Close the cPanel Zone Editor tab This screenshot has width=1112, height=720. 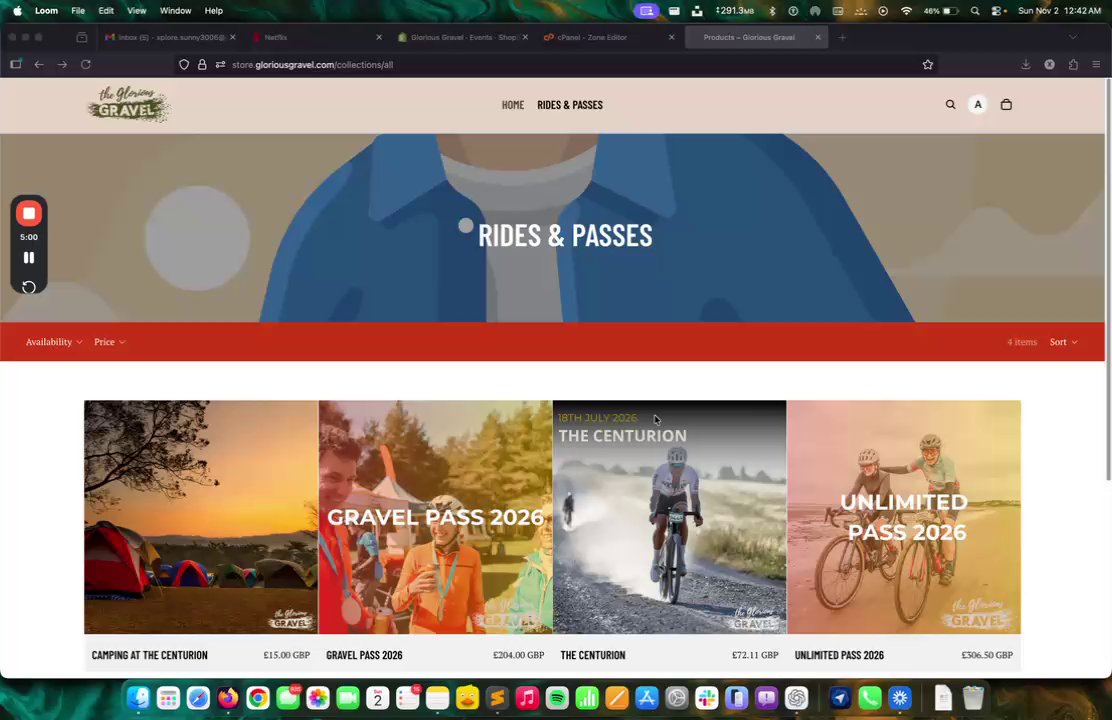[x=672, y=38]
